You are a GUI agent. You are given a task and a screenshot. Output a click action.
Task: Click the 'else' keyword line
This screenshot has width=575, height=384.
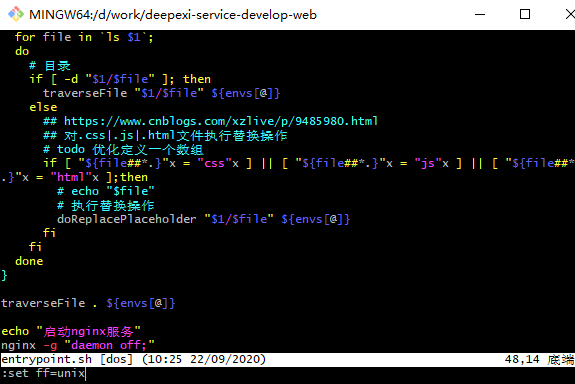(x=43, y=107)
